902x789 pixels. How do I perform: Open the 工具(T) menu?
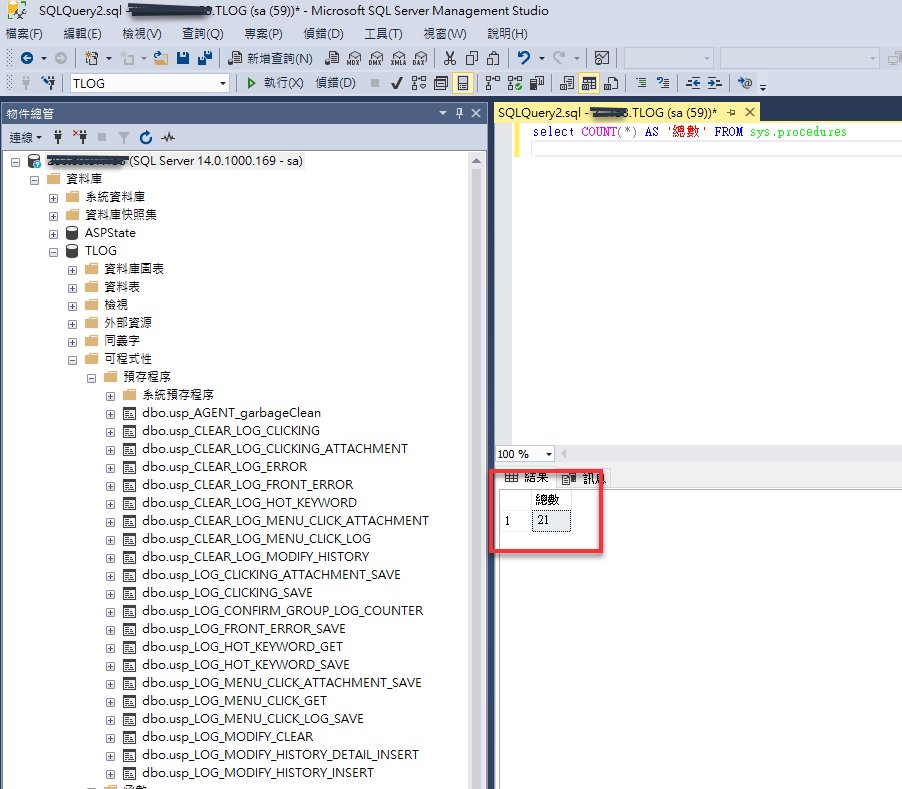tap(383, 34)
